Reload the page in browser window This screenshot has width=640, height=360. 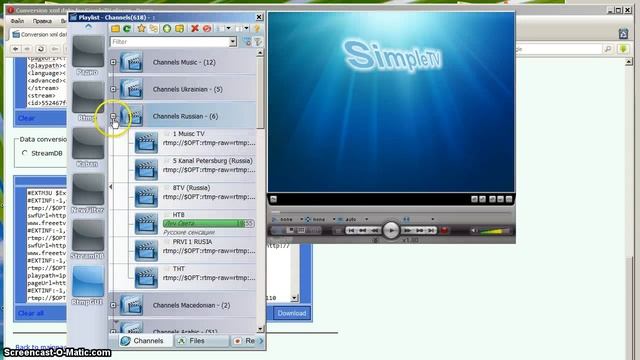pyautogui.click(x=41, y=49)
